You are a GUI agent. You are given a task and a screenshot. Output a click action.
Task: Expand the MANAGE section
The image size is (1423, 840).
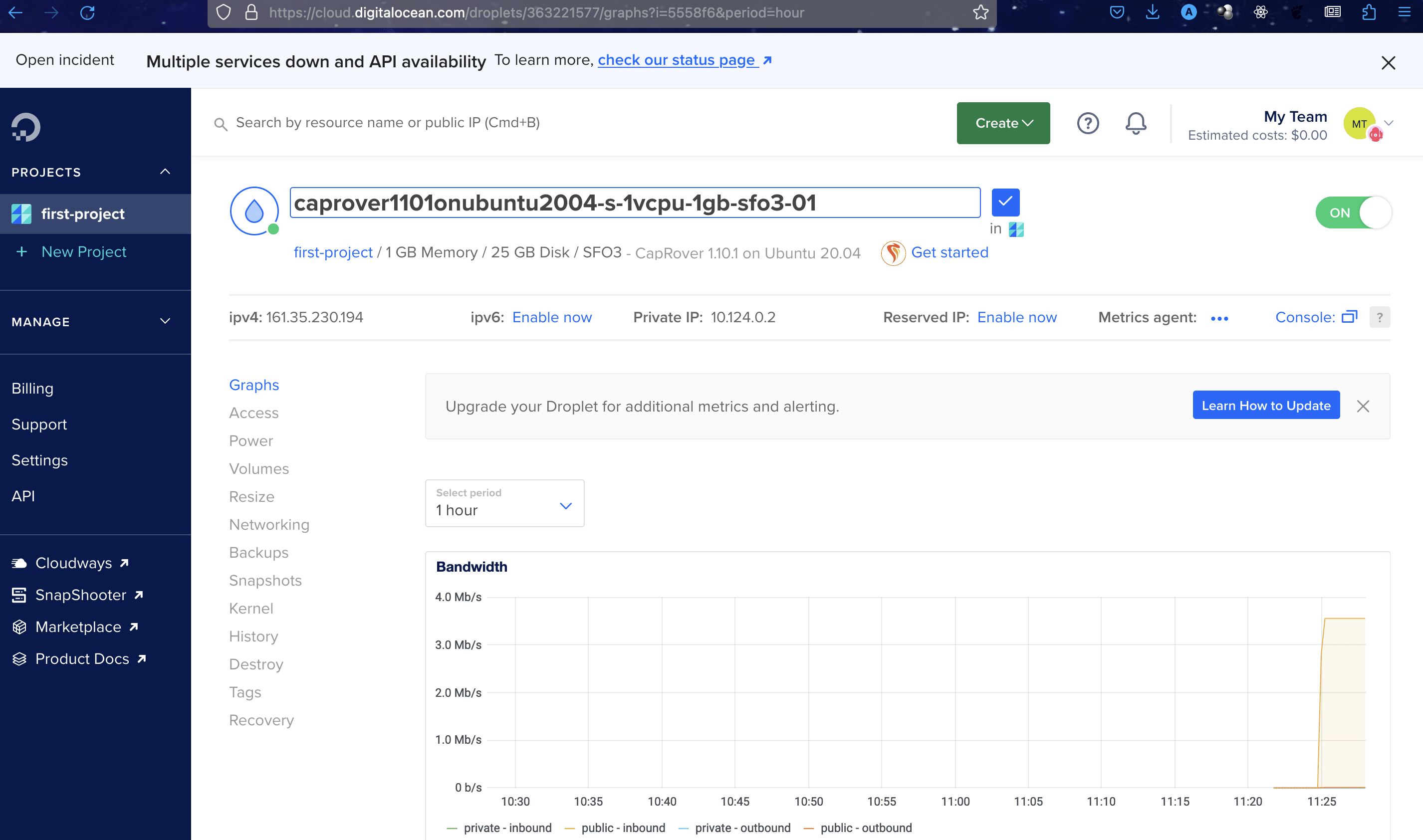pyautogui.click(x=165, y=322)
